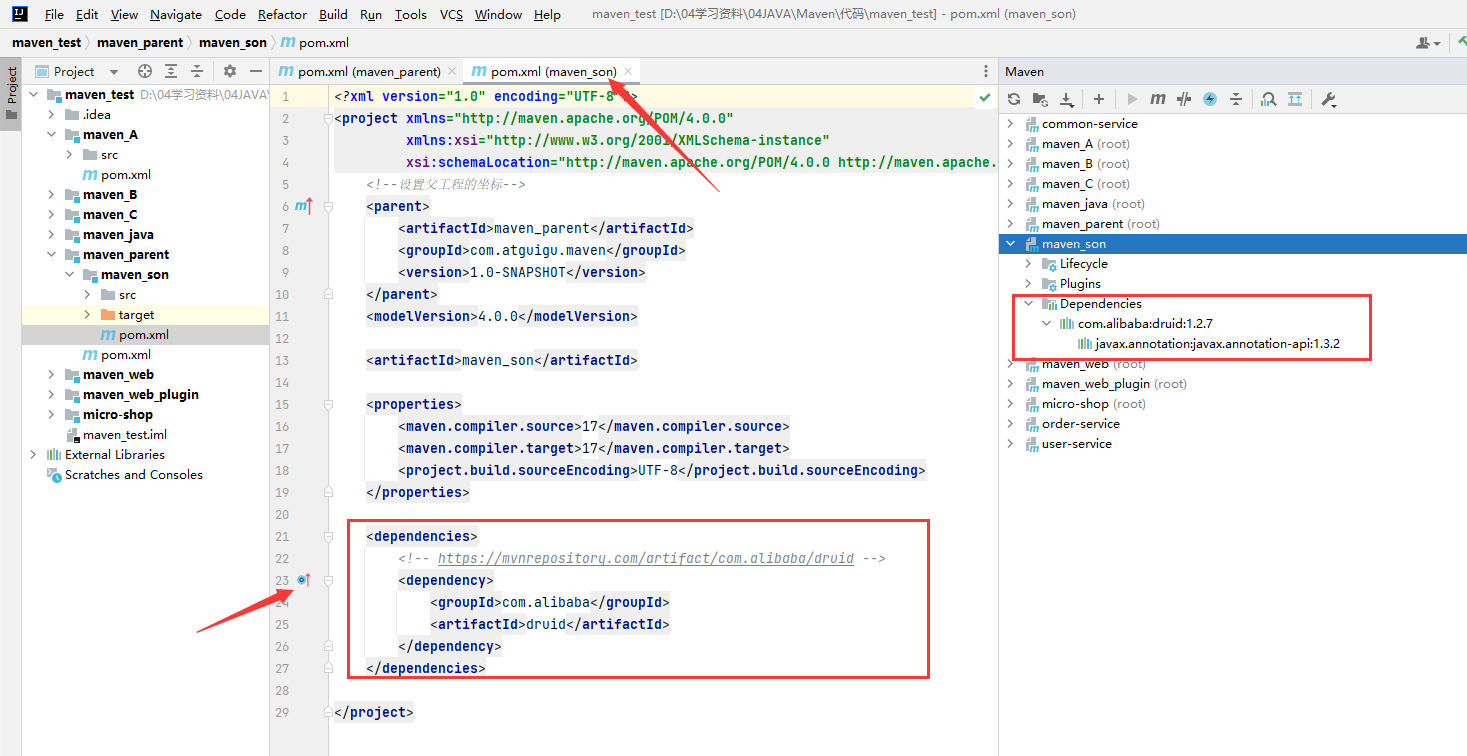Click the parent POM gutter icon on line 6

coord(303,206)
